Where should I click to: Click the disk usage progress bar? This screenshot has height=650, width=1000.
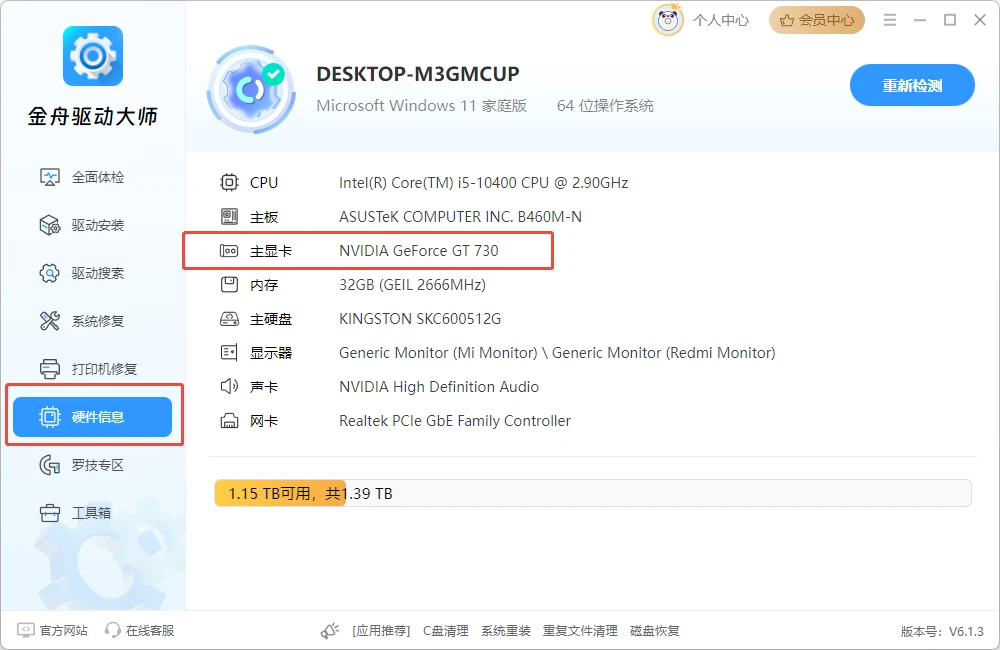coord(592,493)
